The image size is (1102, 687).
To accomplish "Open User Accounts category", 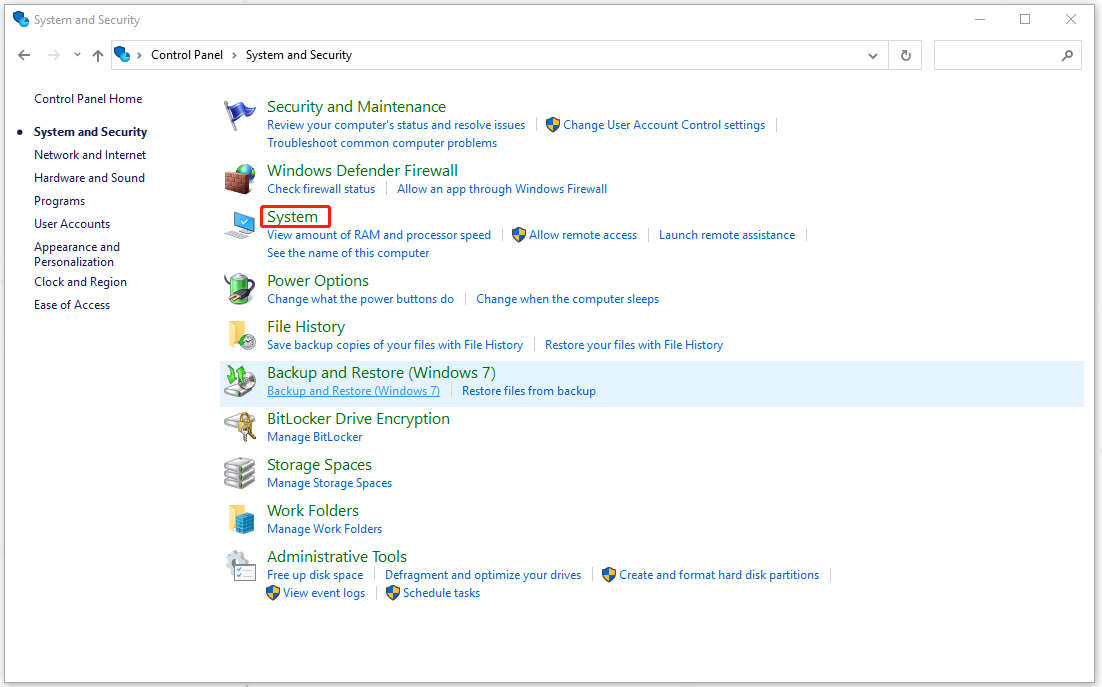I will [x=72, y=224].
